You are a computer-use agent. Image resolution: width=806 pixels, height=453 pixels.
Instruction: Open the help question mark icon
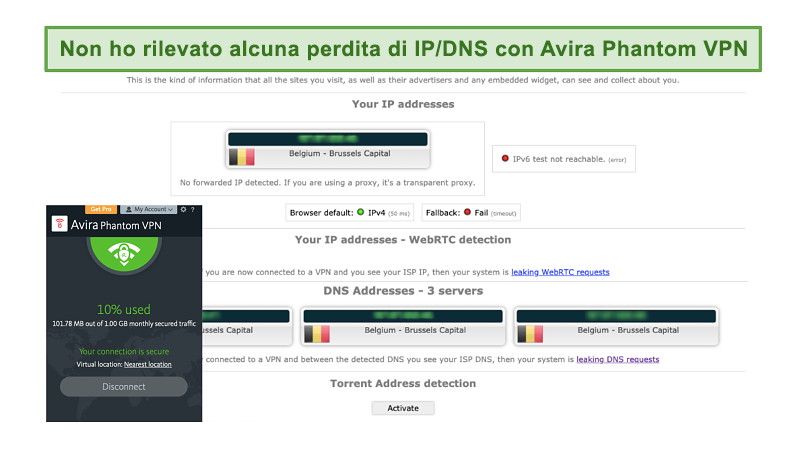pyautogui.click(x=193, y=209)
